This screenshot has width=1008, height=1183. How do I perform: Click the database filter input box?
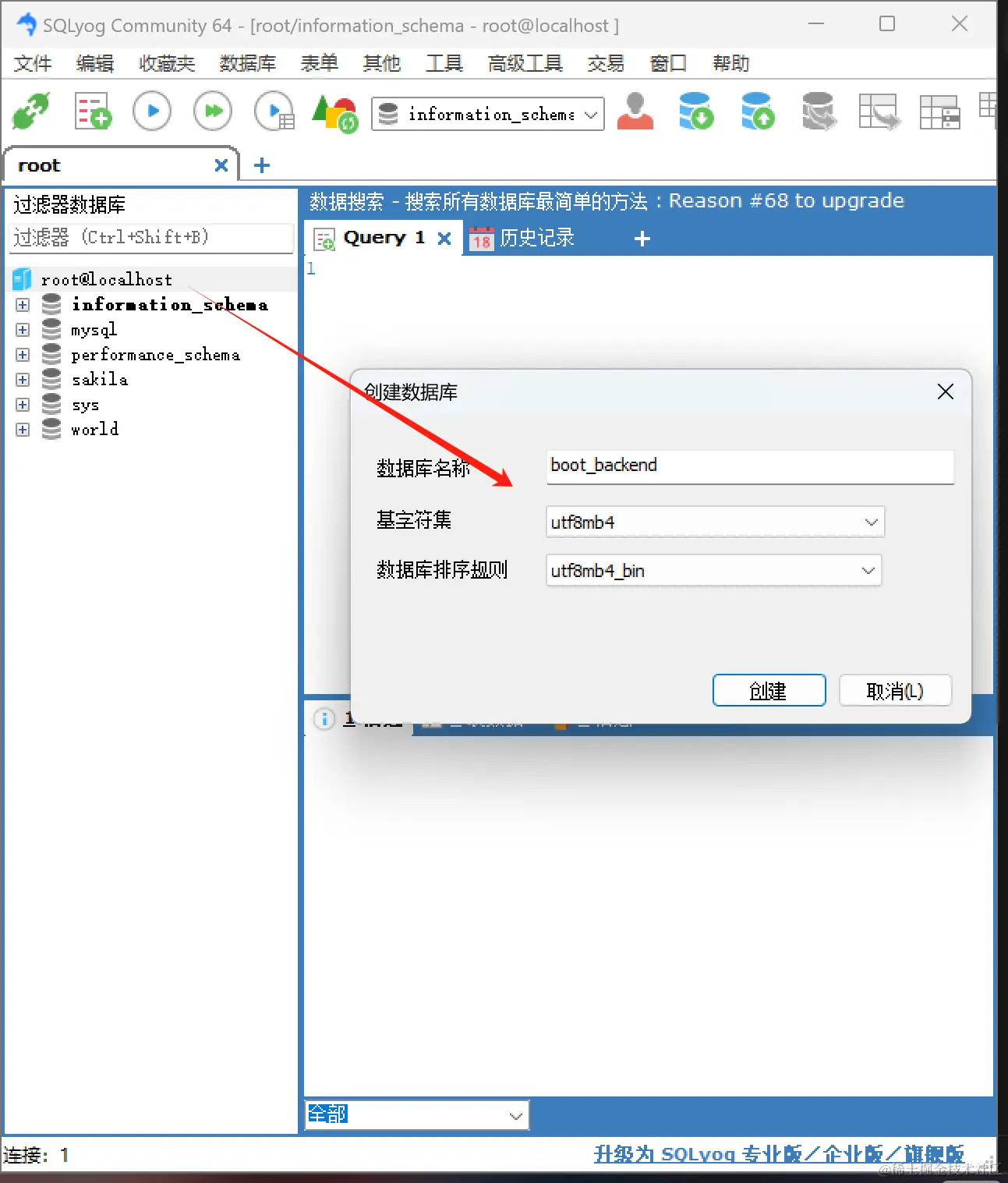151,238
